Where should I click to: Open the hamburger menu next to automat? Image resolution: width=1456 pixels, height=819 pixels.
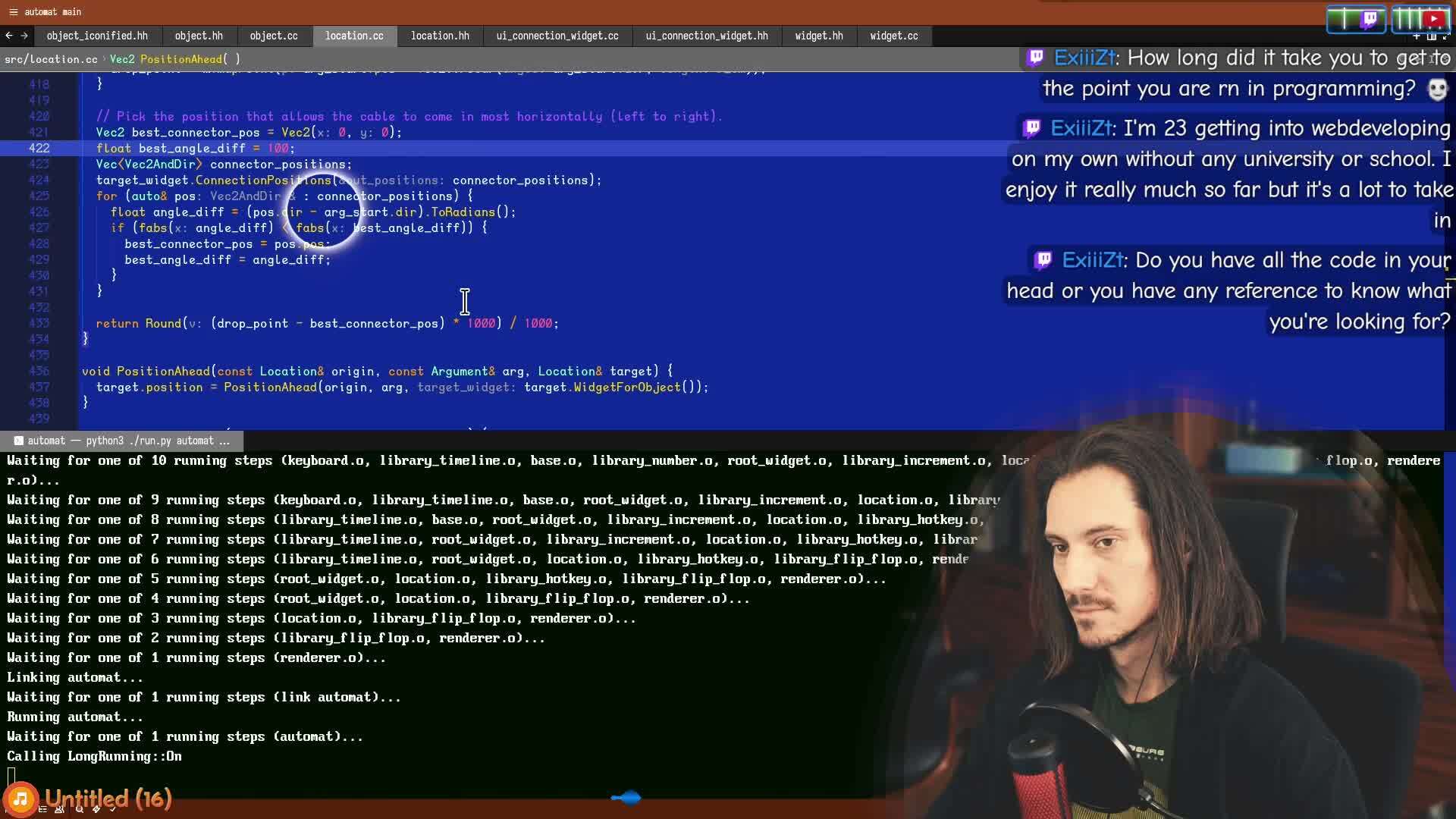pyautogui.click(x=13, y=12)
